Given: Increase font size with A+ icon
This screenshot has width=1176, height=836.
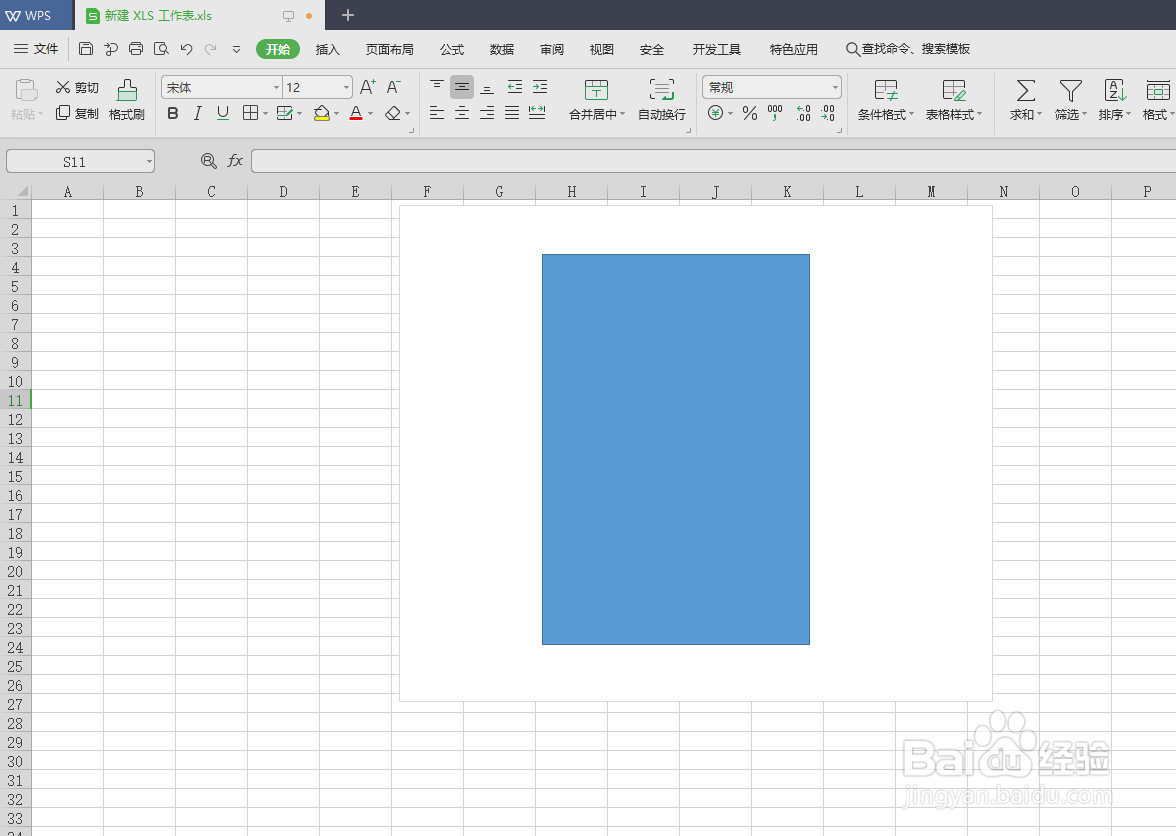Looking at the screenshot, I should tap(368, 87).
